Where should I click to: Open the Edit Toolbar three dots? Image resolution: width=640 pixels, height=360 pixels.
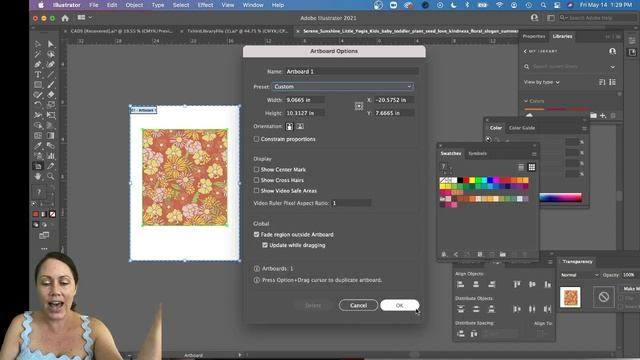tap(44, 249)
